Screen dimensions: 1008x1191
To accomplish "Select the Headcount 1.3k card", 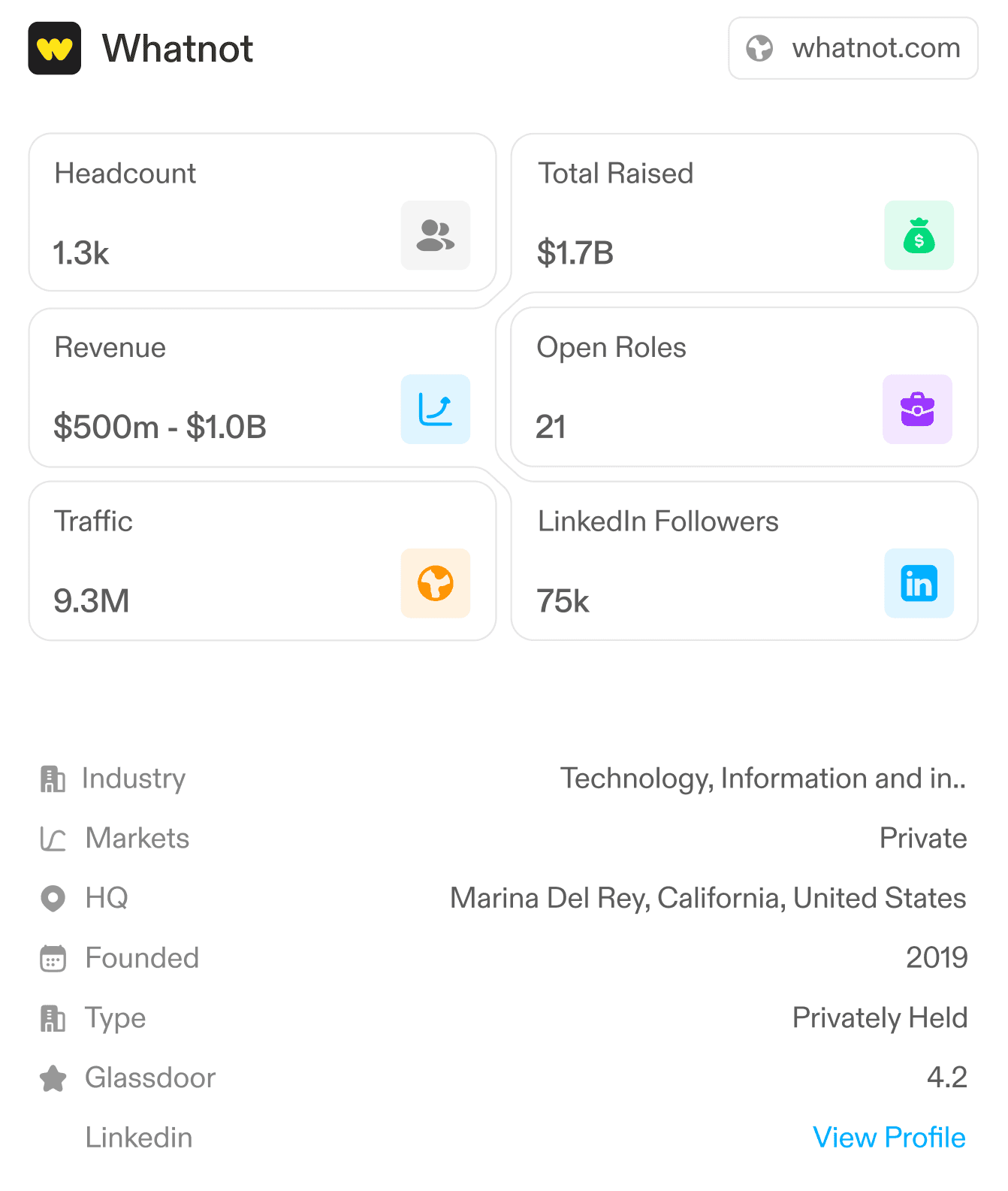I will [225, 213].
